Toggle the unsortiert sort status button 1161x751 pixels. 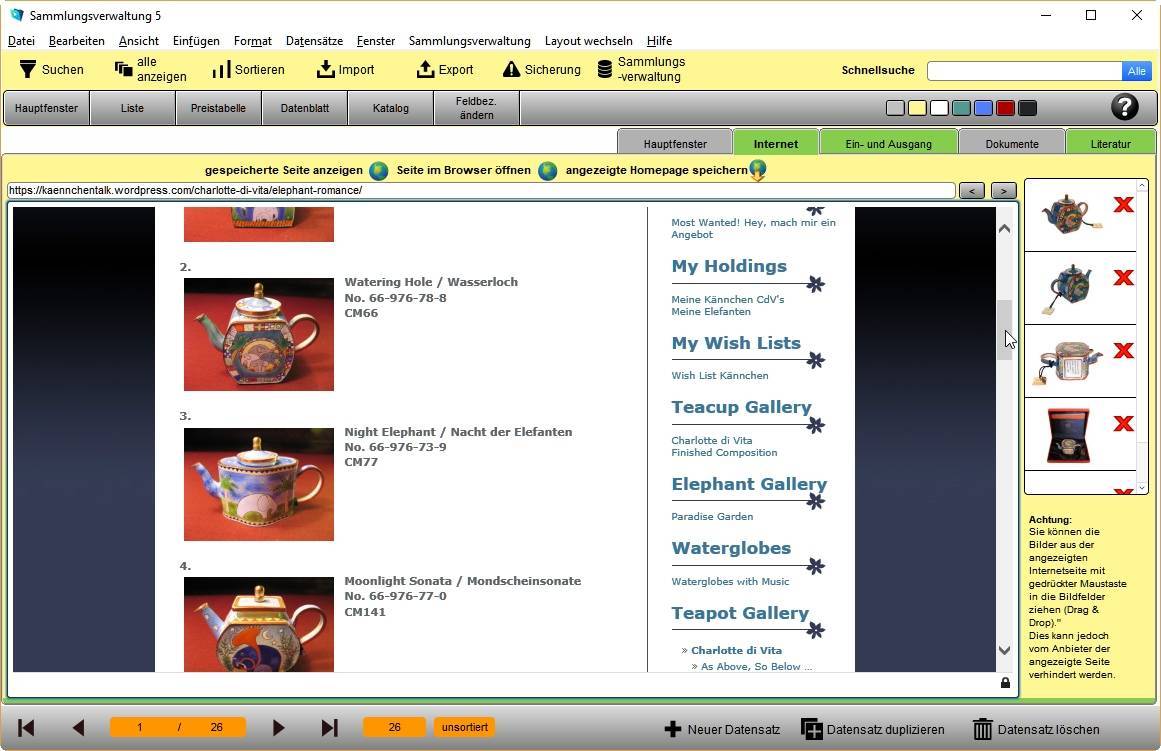coord(465,727)
